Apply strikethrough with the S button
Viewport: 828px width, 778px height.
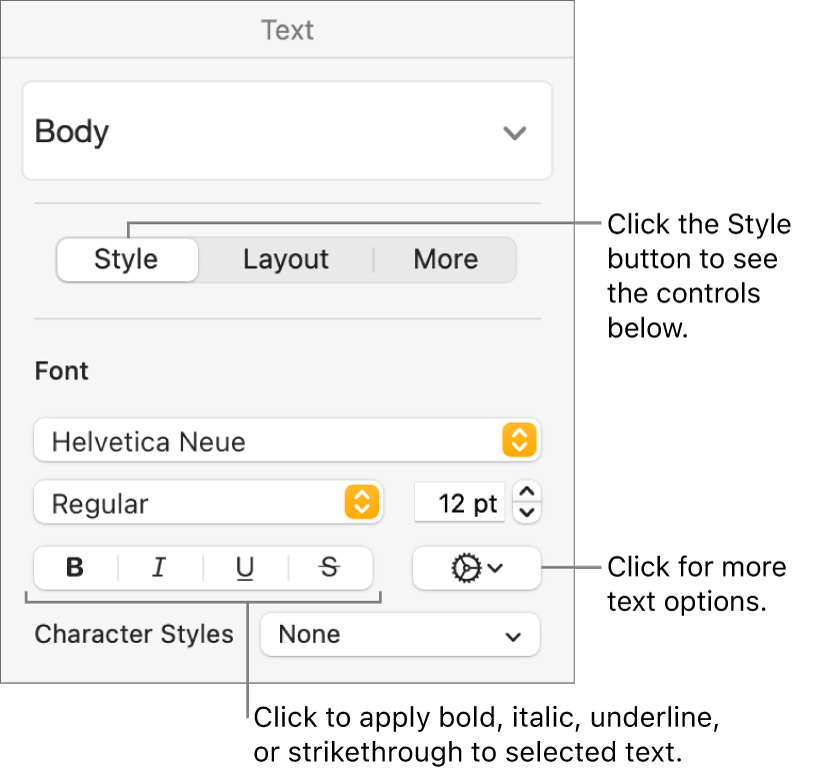[330, 568]
